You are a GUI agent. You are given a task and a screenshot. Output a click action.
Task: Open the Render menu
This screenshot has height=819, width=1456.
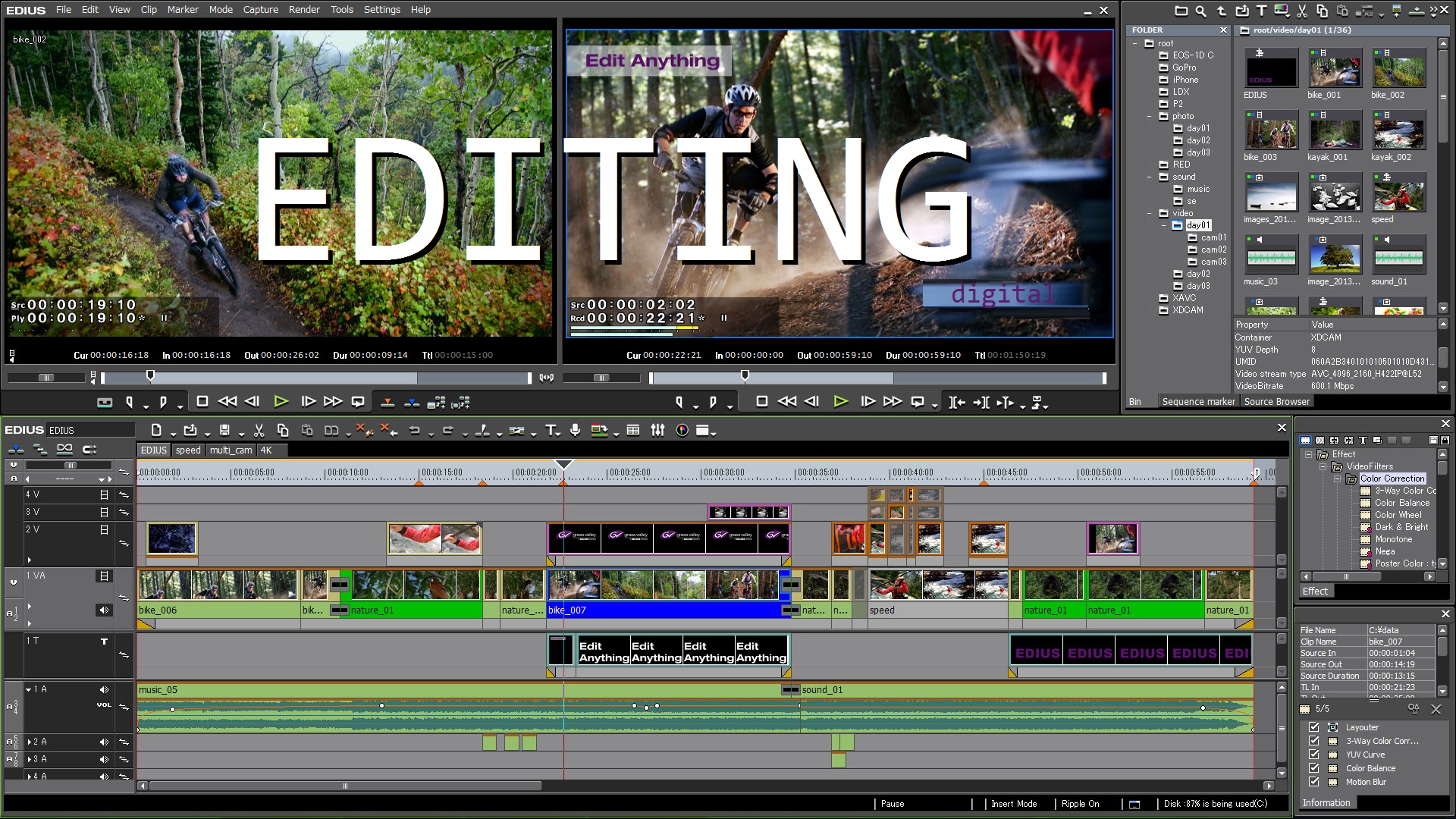304,10
